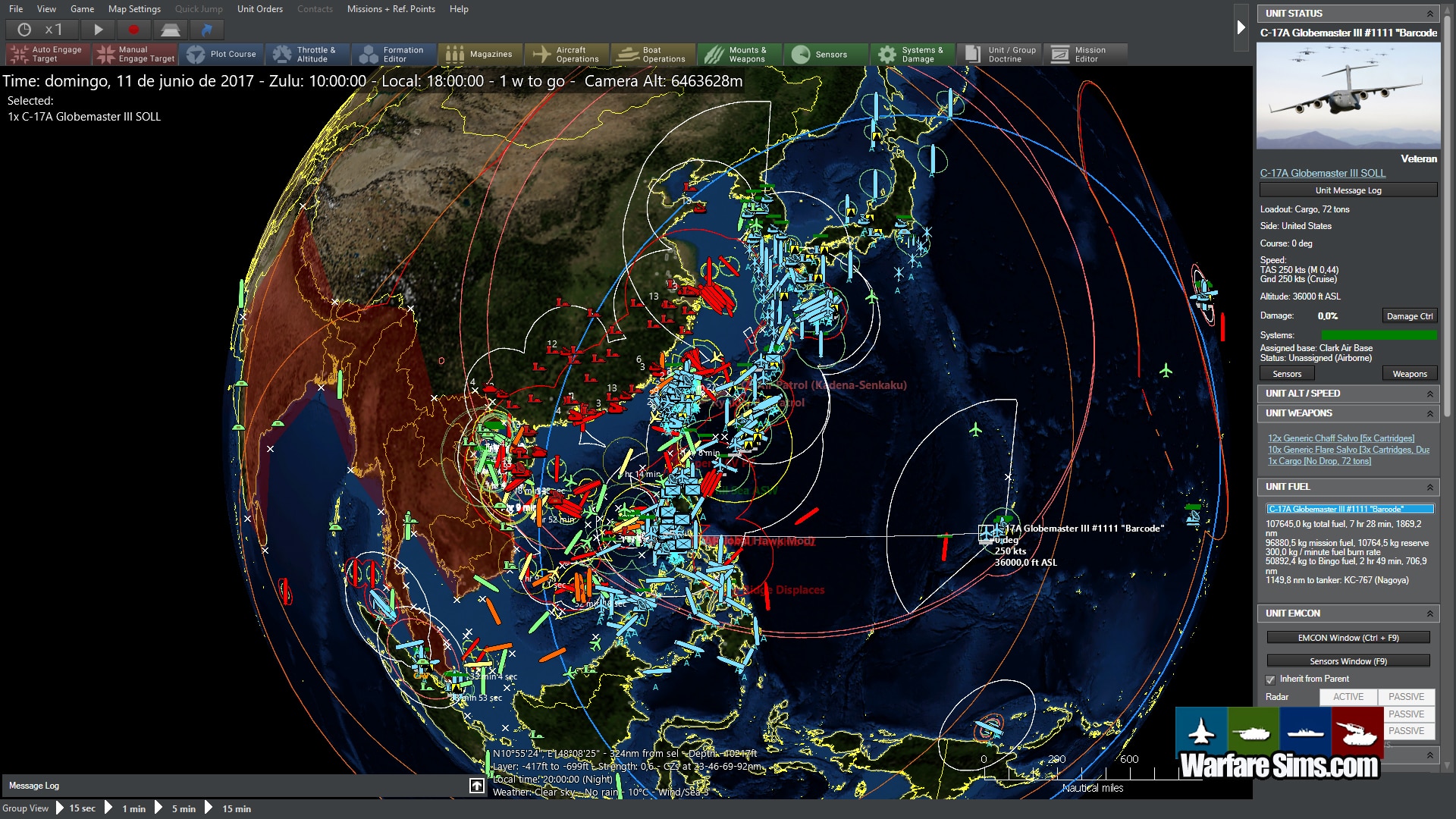Click the green Systems status bar
The width and height of the screenshot is (1456, 819).
[x=1379, y=335]
